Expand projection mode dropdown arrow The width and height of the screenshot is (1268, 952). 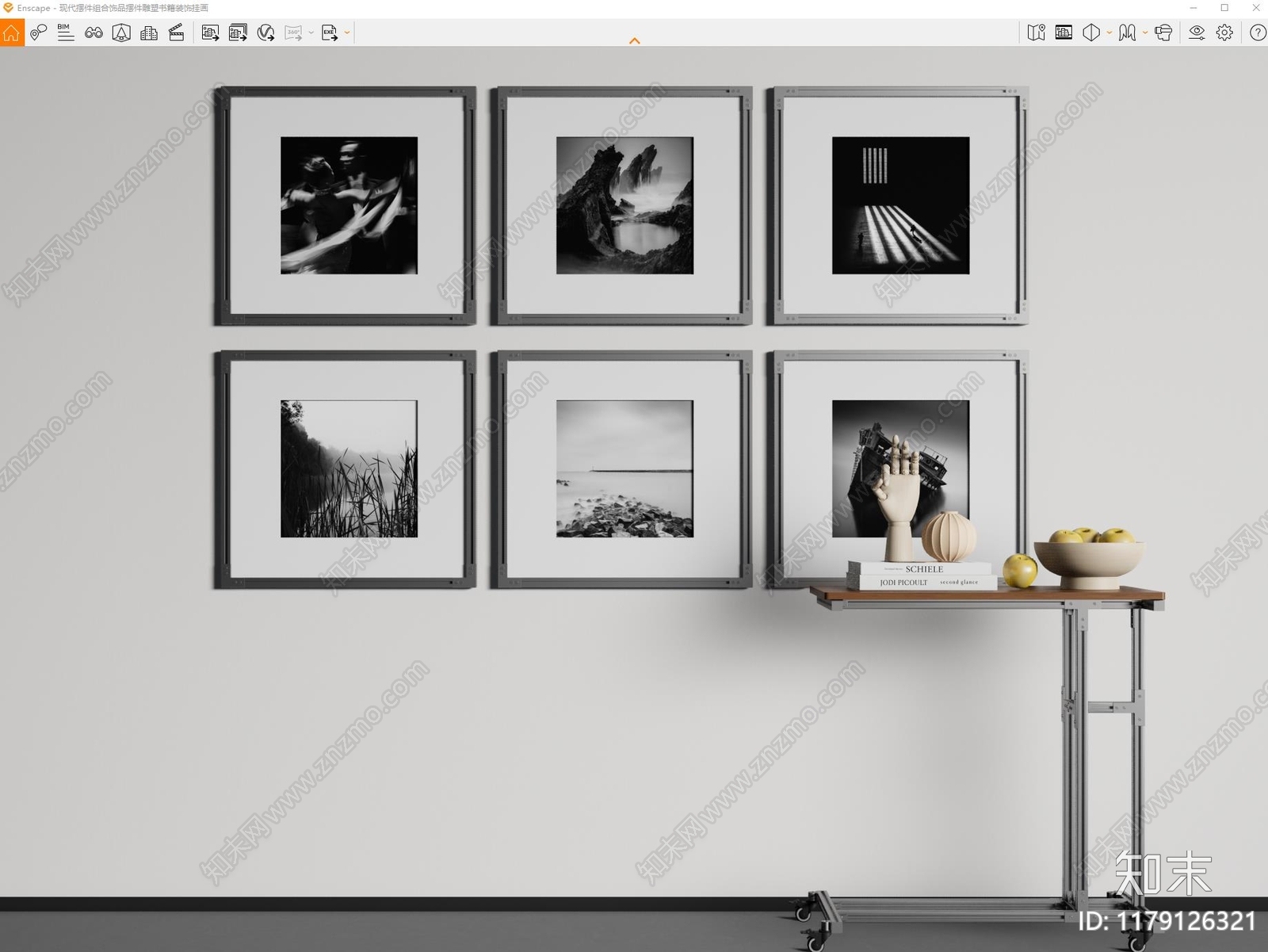[1109, 32]
